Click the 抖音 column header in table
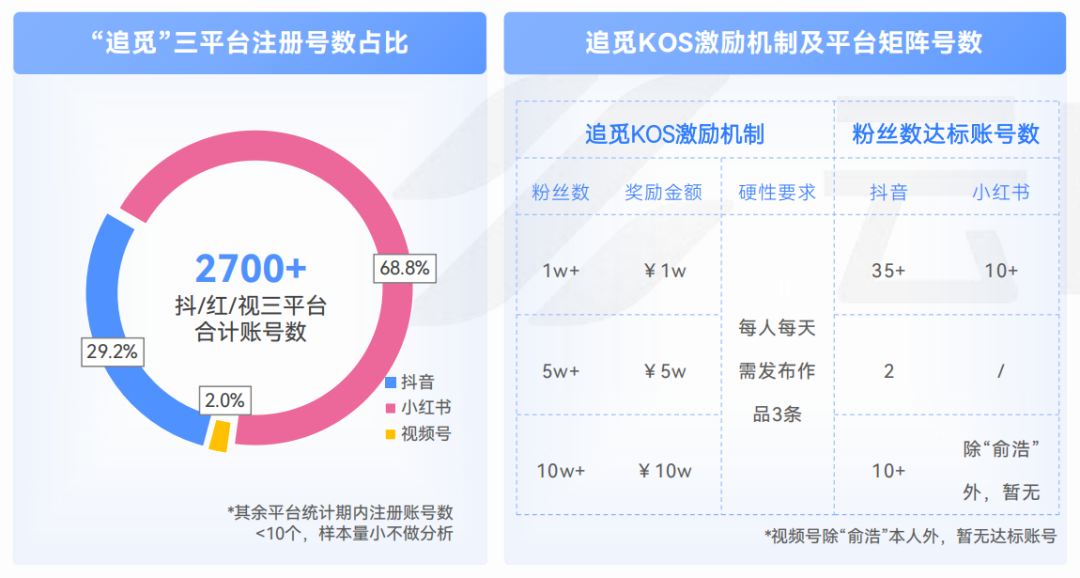The height and width of the screenshot is (578, 1080). pos(889,192)
